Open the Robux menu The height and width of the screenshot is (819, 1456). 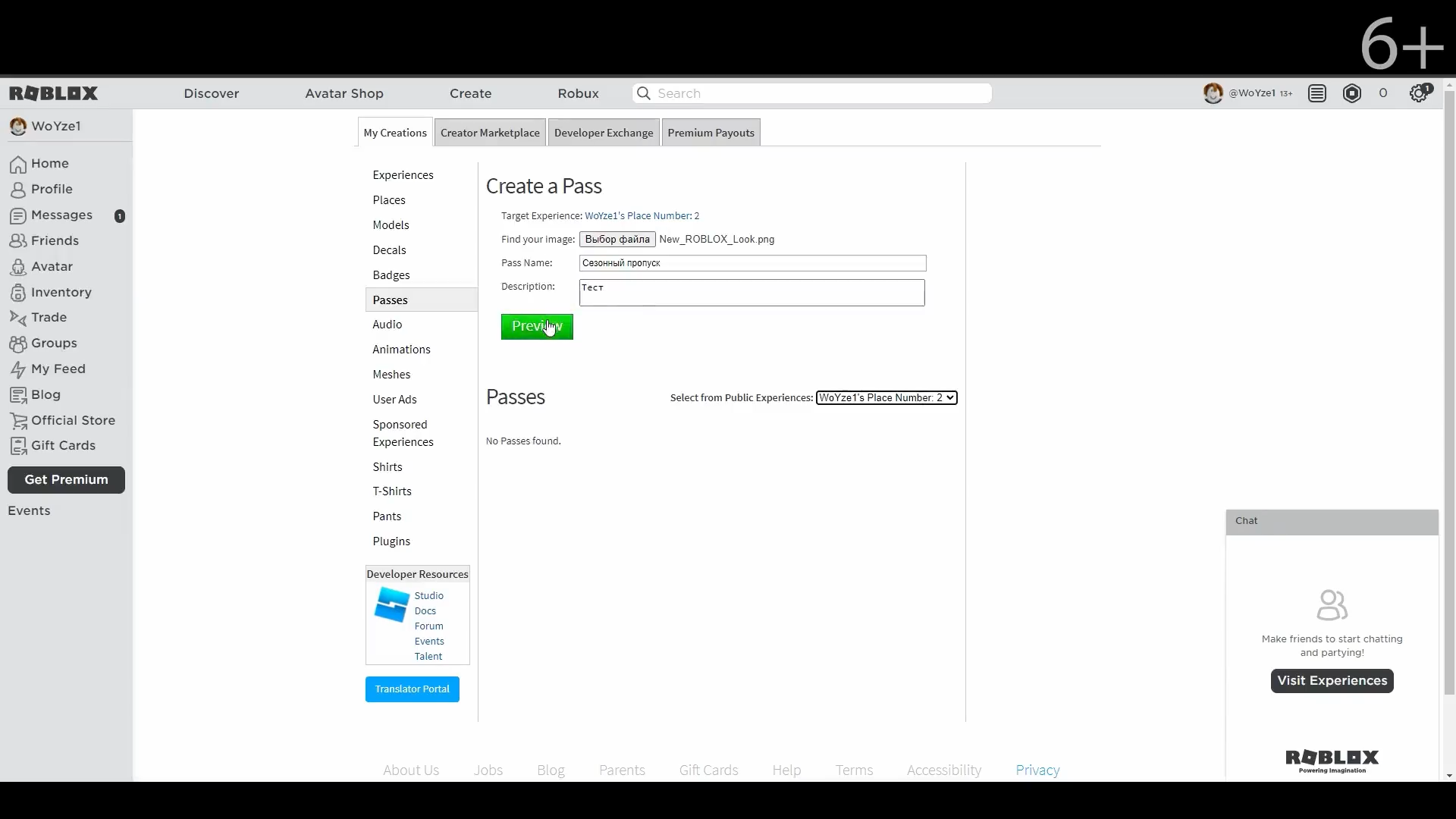[x=579, y=93]
